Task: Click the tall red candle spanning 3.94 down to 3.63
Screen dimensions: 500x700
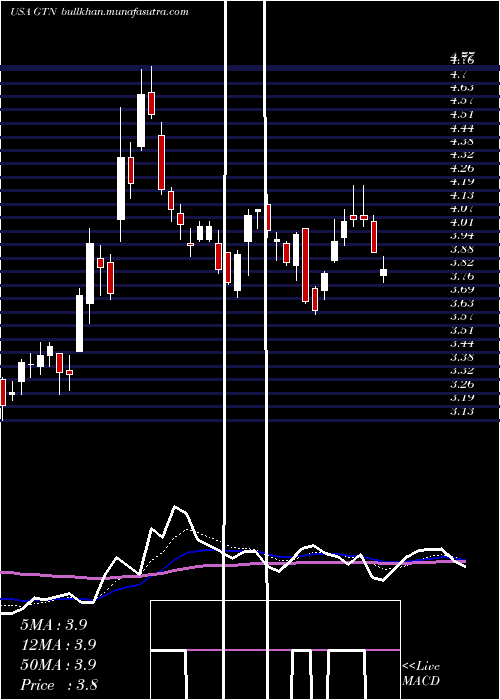Action: click(x=305, y=265)
